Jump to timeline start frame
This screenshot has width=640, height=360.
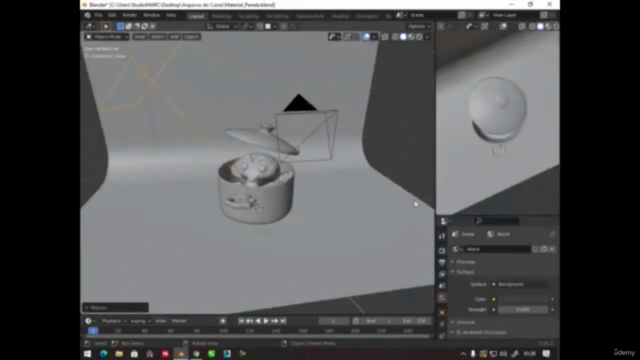(x=241, y=321)
